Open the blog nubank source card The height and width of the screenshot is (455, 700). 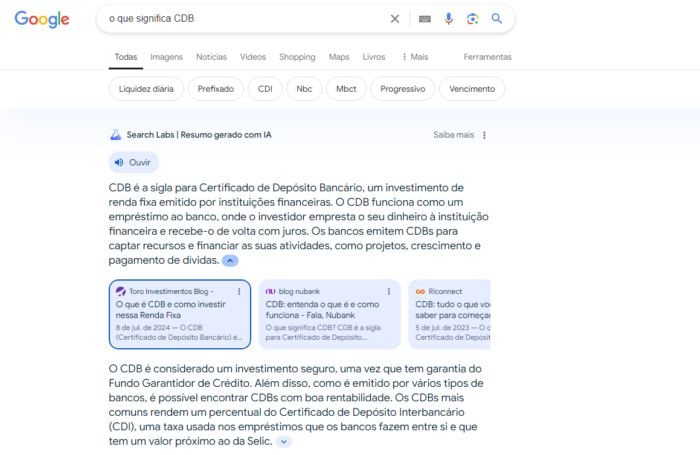point(329,314)
